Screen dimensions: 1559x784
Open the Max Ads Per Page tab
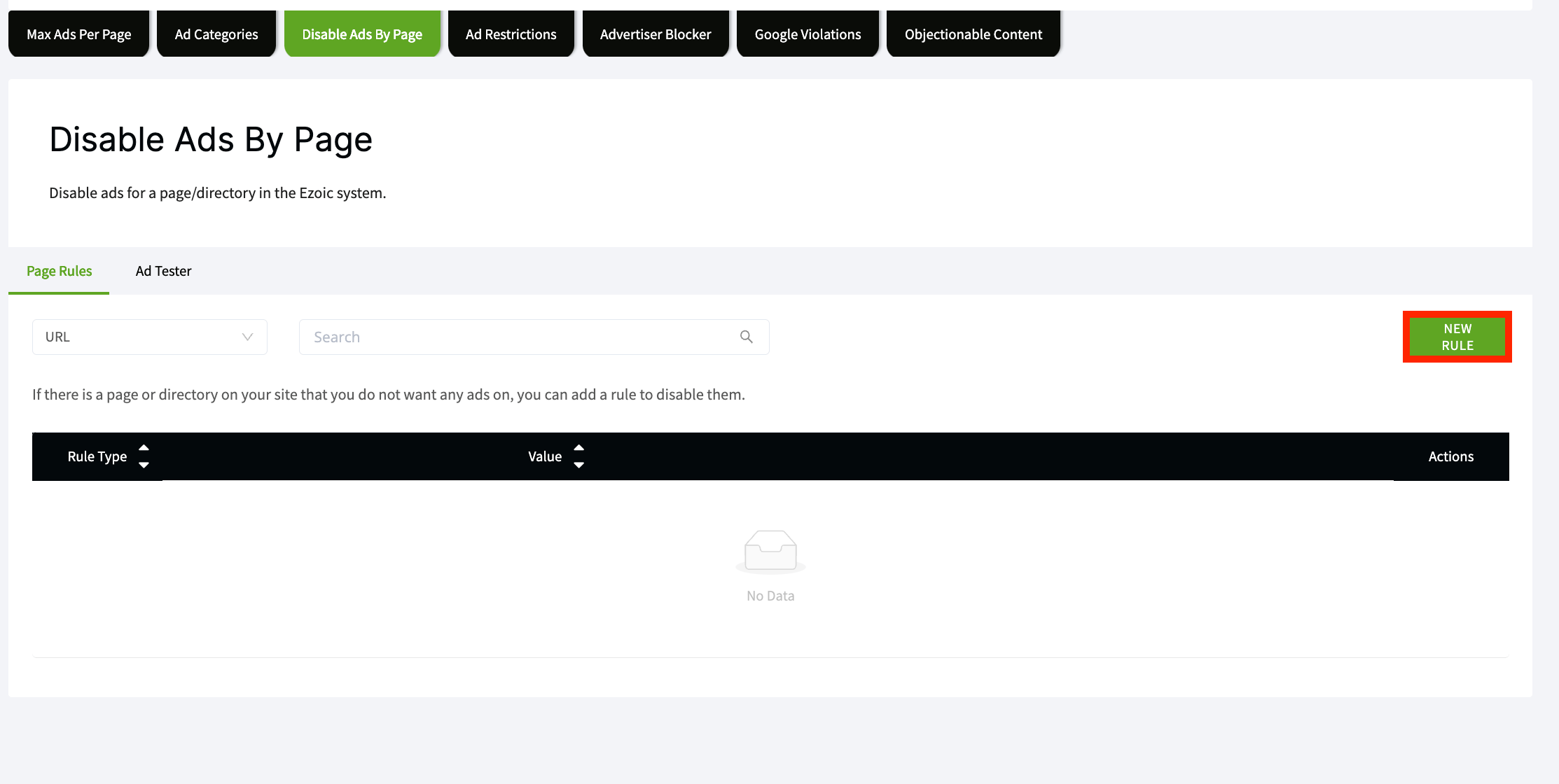78,34
